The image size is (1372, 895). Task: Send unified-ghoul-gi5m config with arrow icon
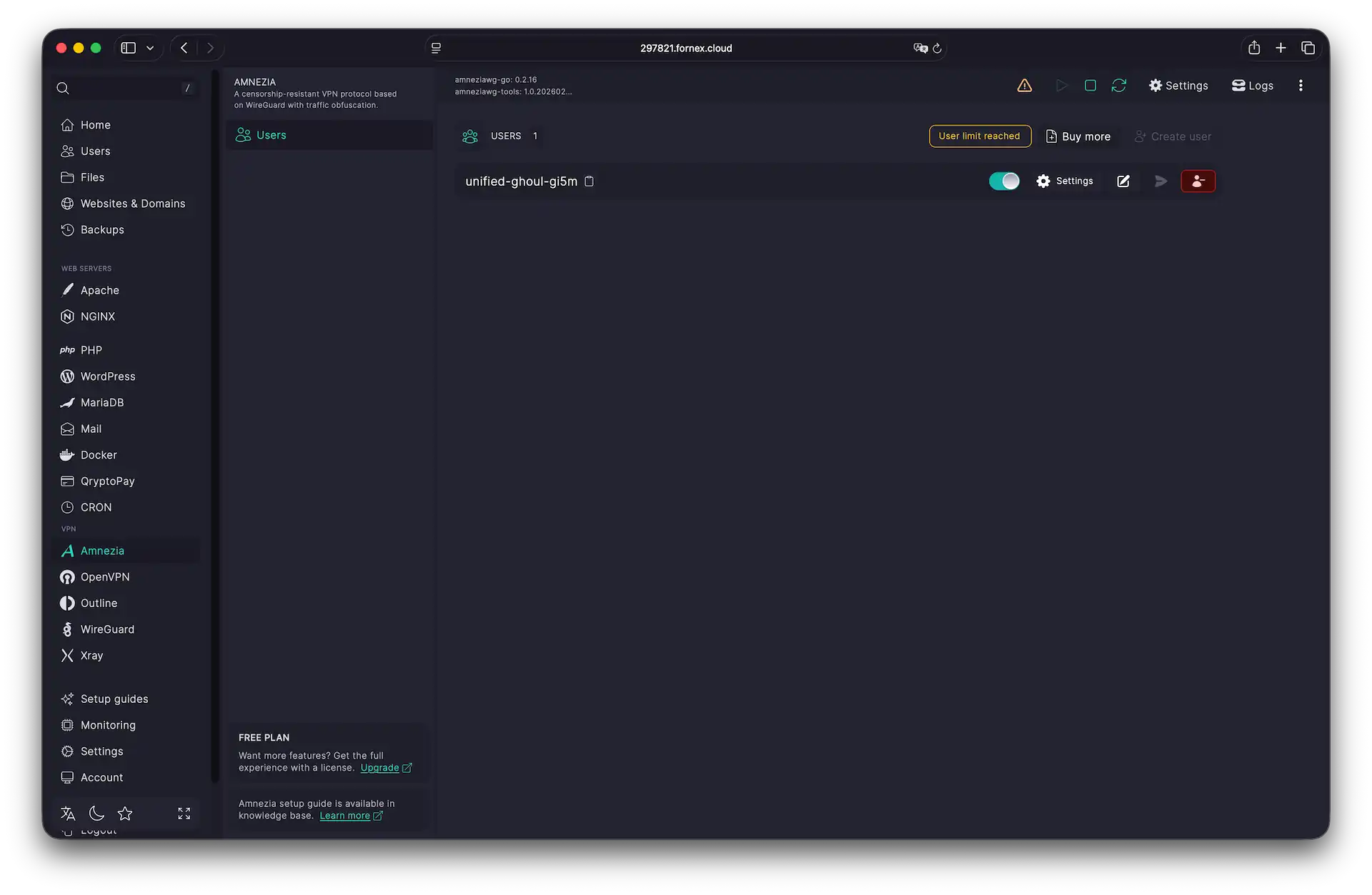point(1161,181)
